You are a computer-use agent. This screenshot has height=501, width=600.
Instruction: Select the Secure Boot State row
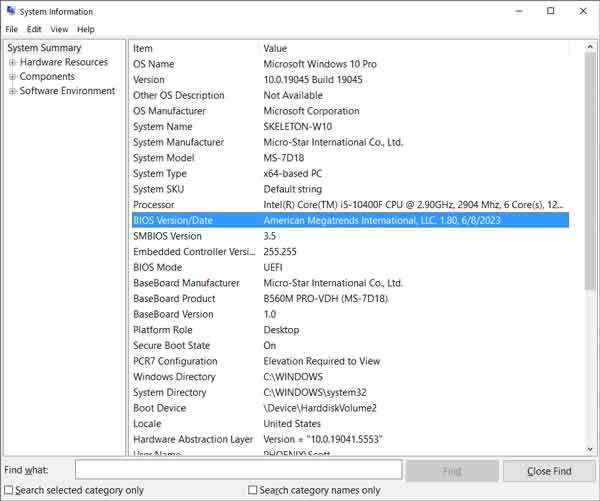tap(350, 346)
